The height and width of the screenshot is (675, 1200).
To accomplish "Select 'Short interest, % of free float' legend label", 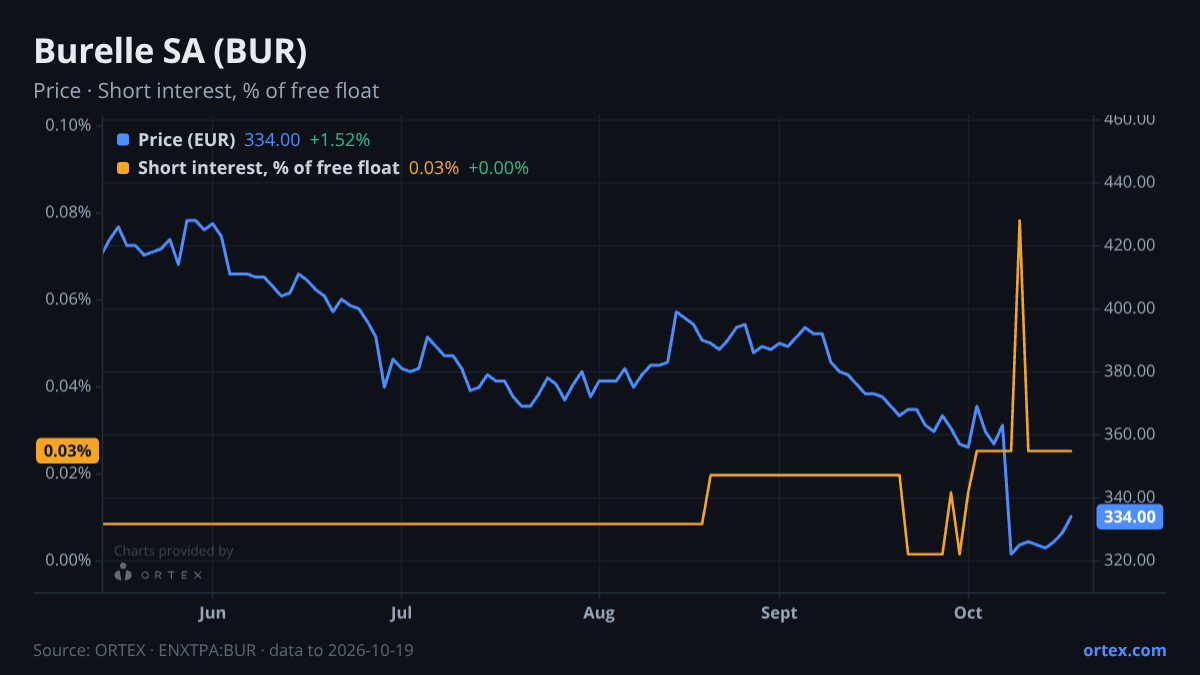I will click(x=268, y=168).
